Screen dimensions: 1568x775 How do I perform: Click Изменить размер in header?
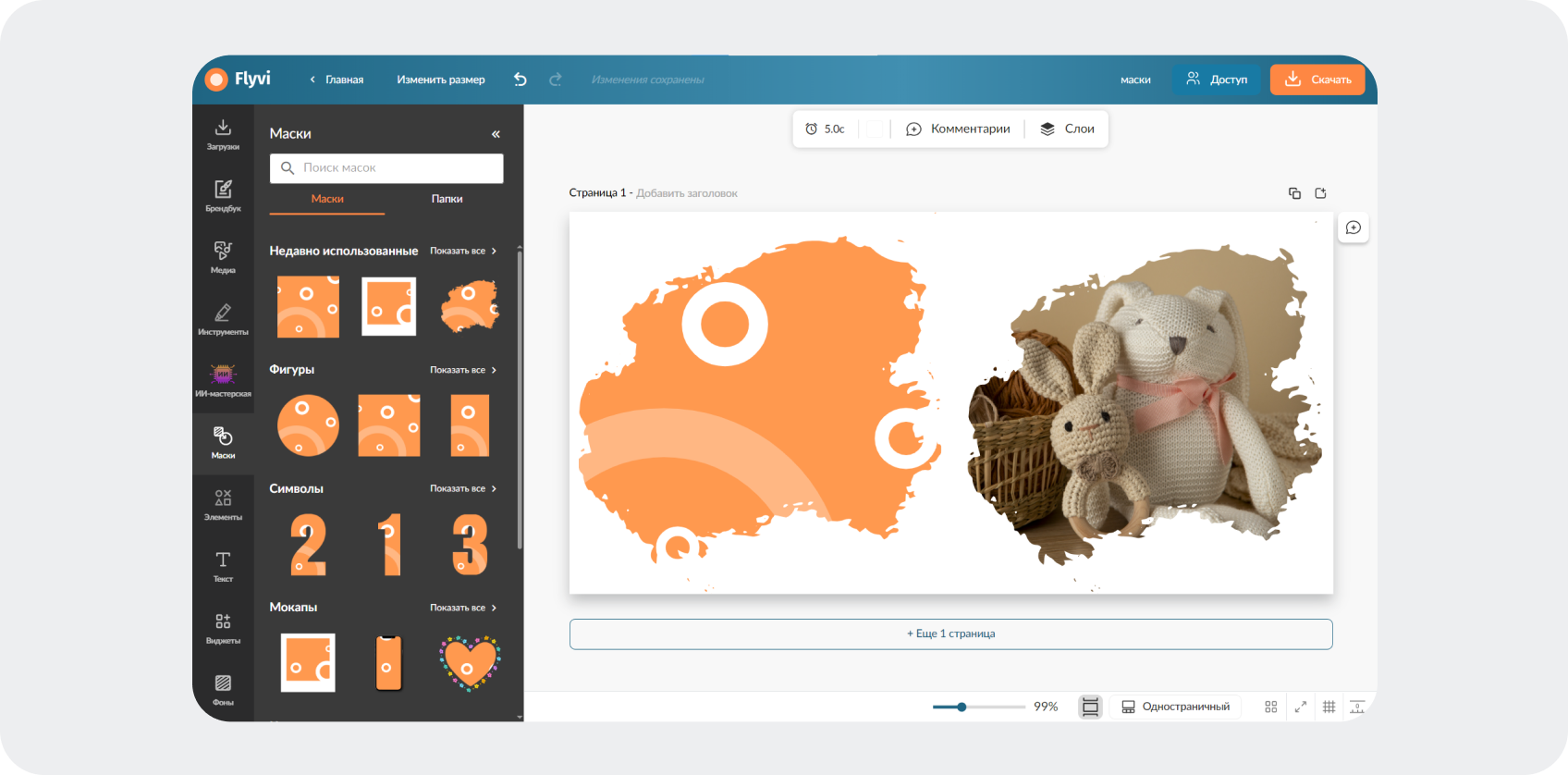tap(441, 80)
